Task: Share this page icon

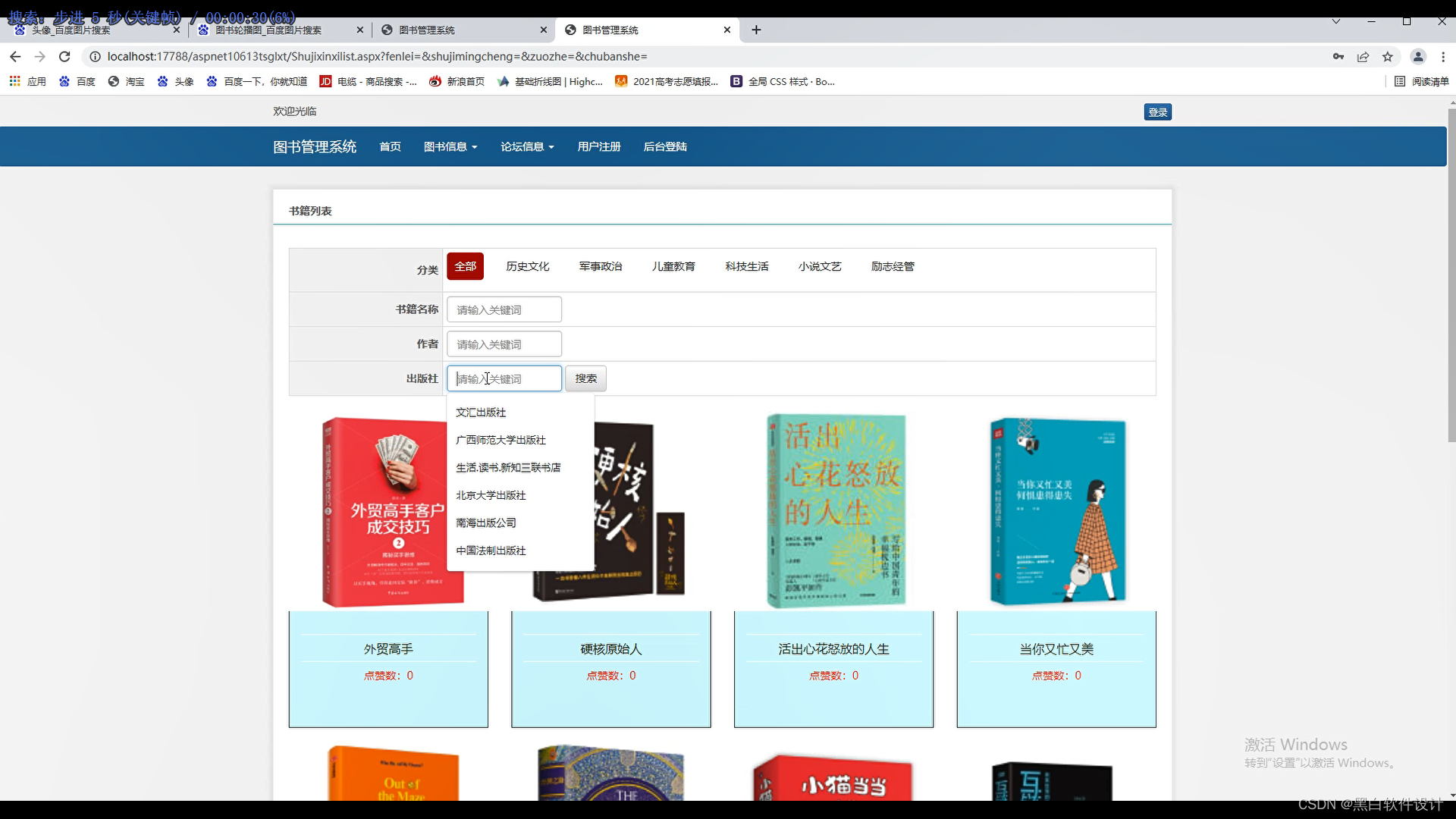Action: point(1363,57)
